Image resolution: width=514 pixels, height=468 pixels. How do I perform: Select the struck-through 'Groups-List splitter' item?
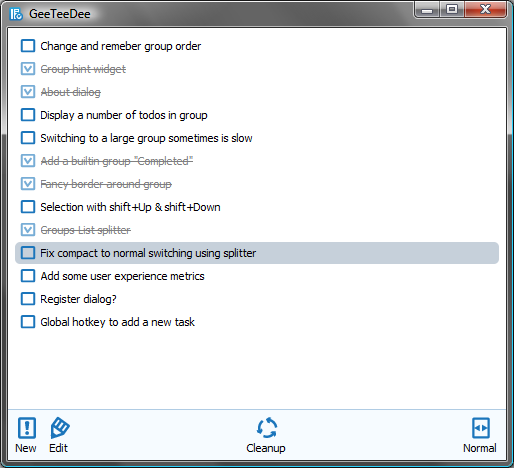[85, 230]
